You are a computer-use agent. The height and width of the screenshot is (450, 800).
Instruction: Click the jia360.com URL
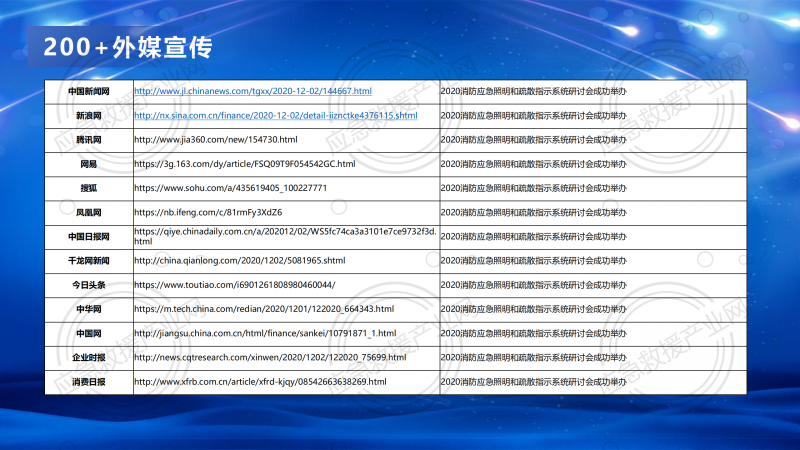click(x=216, y=140)
